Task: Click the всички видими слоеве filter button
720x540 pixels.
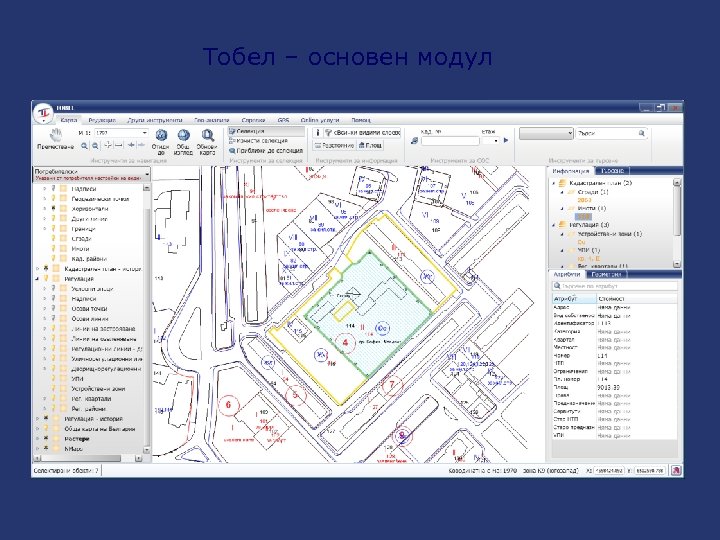Action: [x=362, y=133]
